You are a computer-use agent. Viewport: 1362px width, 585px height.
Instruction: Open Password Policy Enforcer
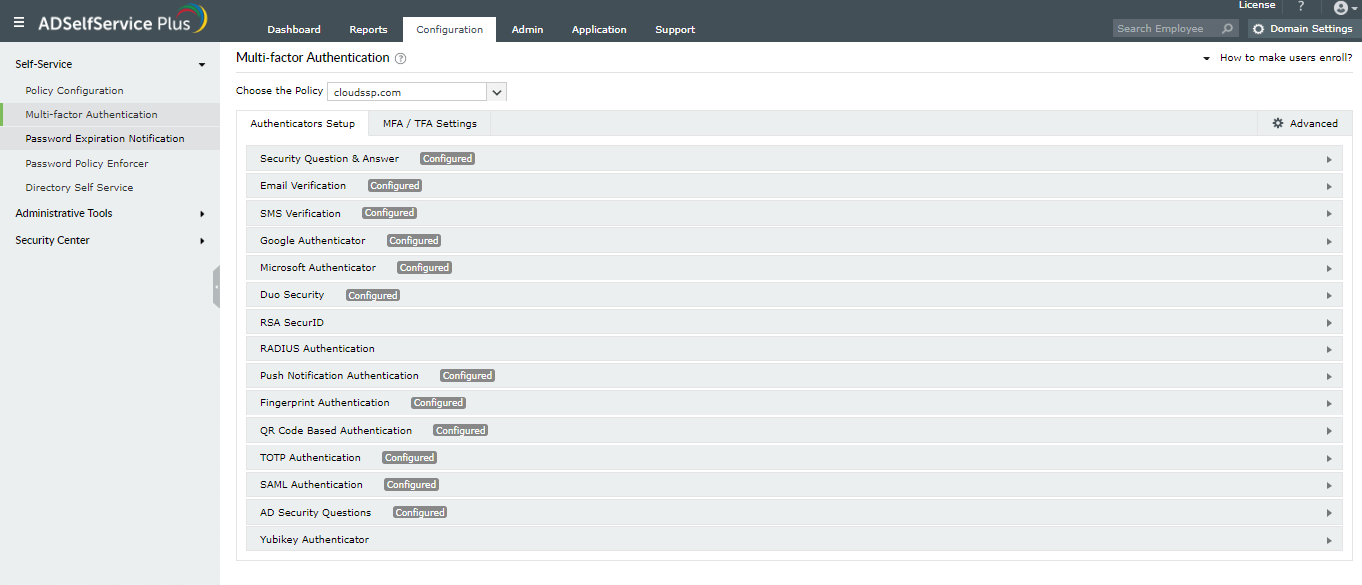tap(87, 163)
